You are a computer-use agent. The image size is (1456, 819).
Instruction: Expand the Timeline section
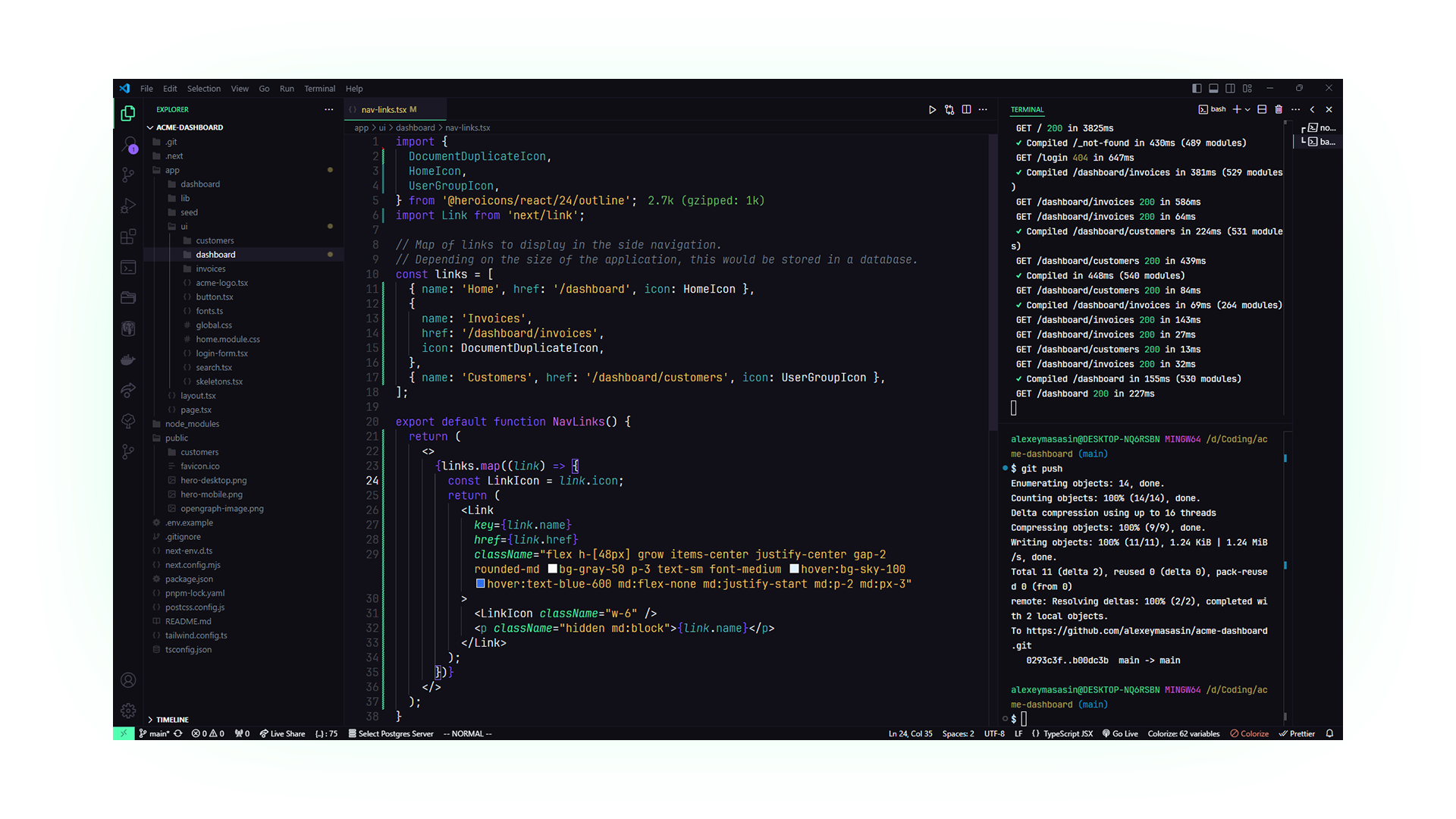pyautogui.click(x=172, y=720)
